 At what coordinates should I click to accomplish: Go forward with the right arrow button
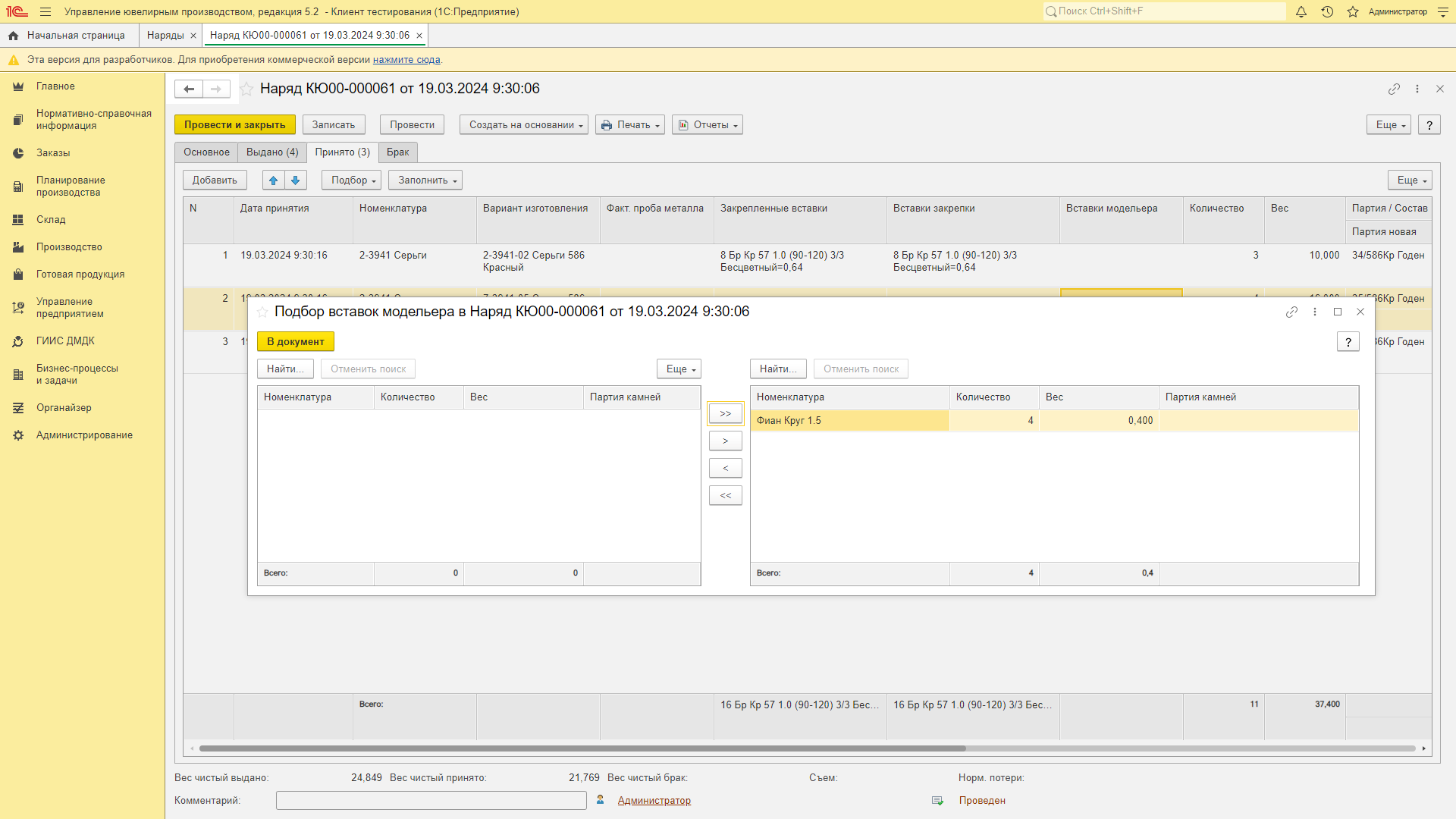point(216,89)
